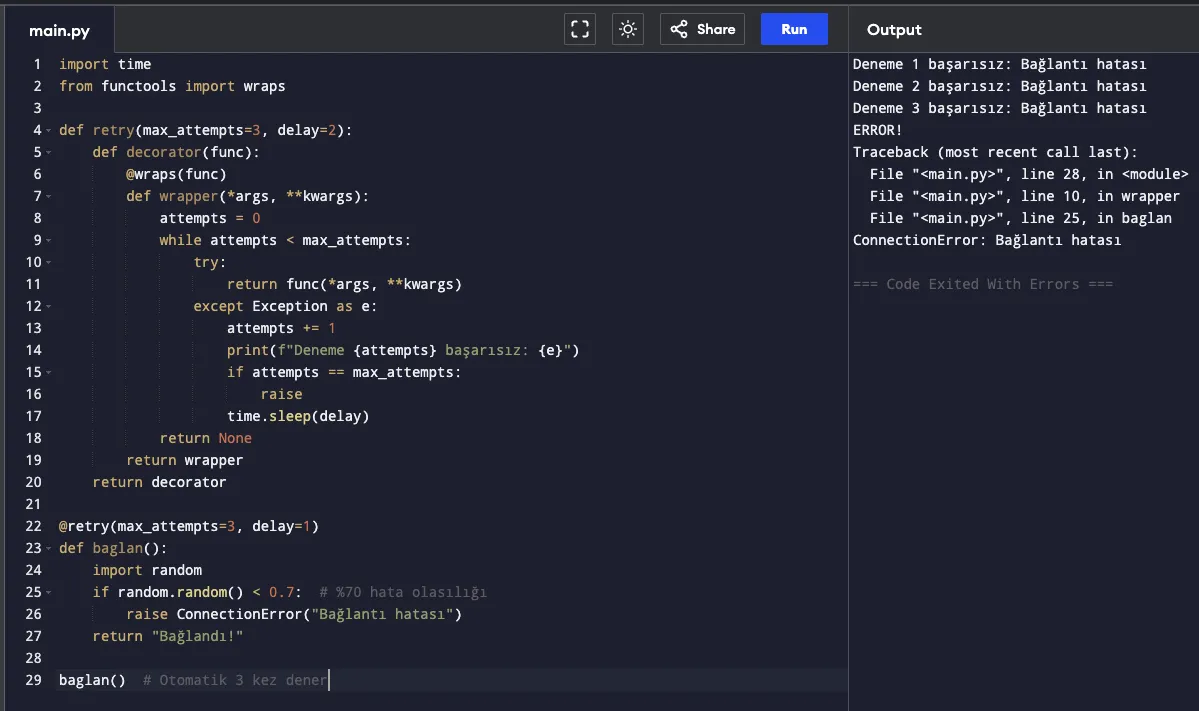Fold the while loop at line 9
The height and width of the screenshot is (711, 1199).
click(x=48, y=240)
